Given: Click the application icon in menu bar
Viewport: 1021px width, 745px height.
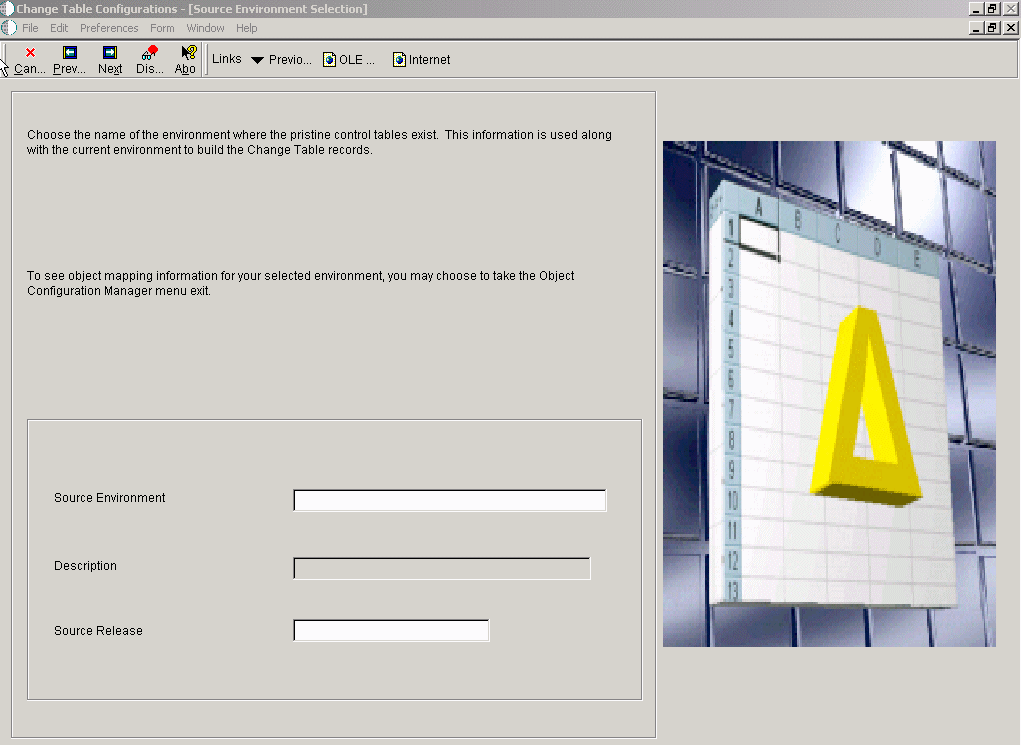Looking at the screenshot, I should [x=8, y=28].
